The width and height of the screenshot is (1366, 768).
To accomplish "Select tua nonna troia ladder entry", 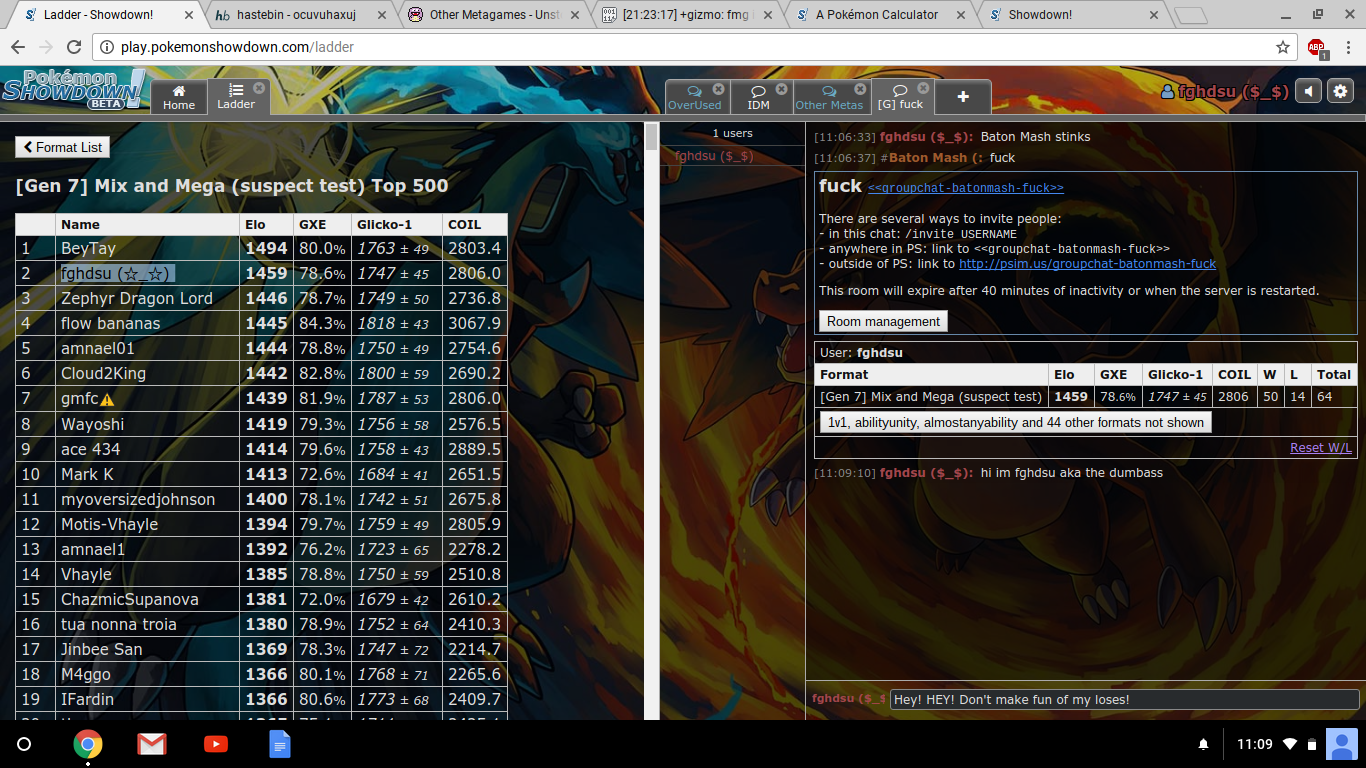I will 119,624.
